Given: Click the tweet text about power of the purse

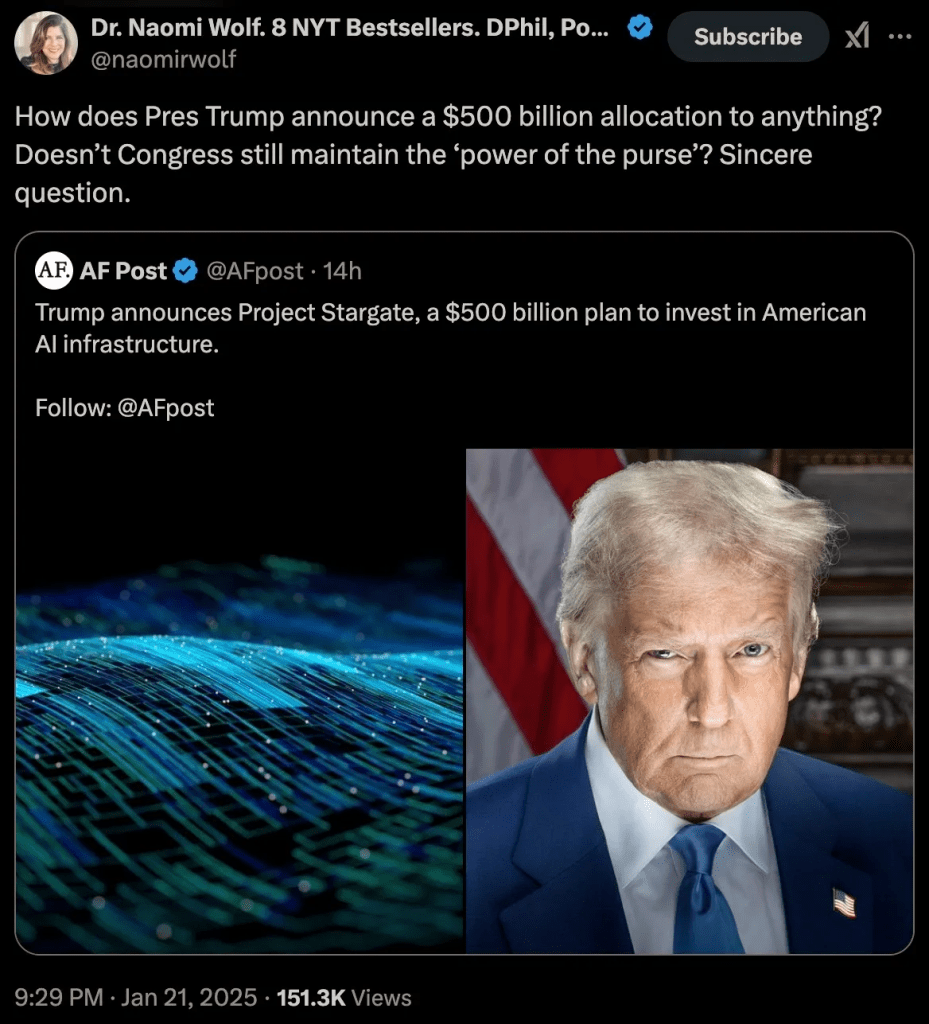Looking at the screenshot, I should click(x=448, y=154).
